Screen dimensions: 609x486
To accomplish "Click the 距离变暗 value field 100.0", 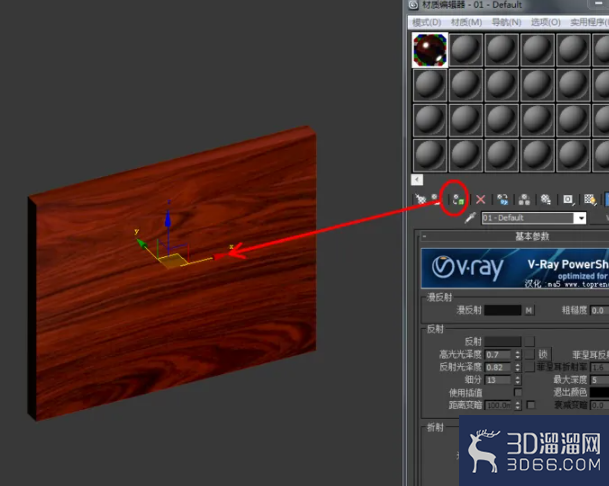I will [x=499, y=405].
